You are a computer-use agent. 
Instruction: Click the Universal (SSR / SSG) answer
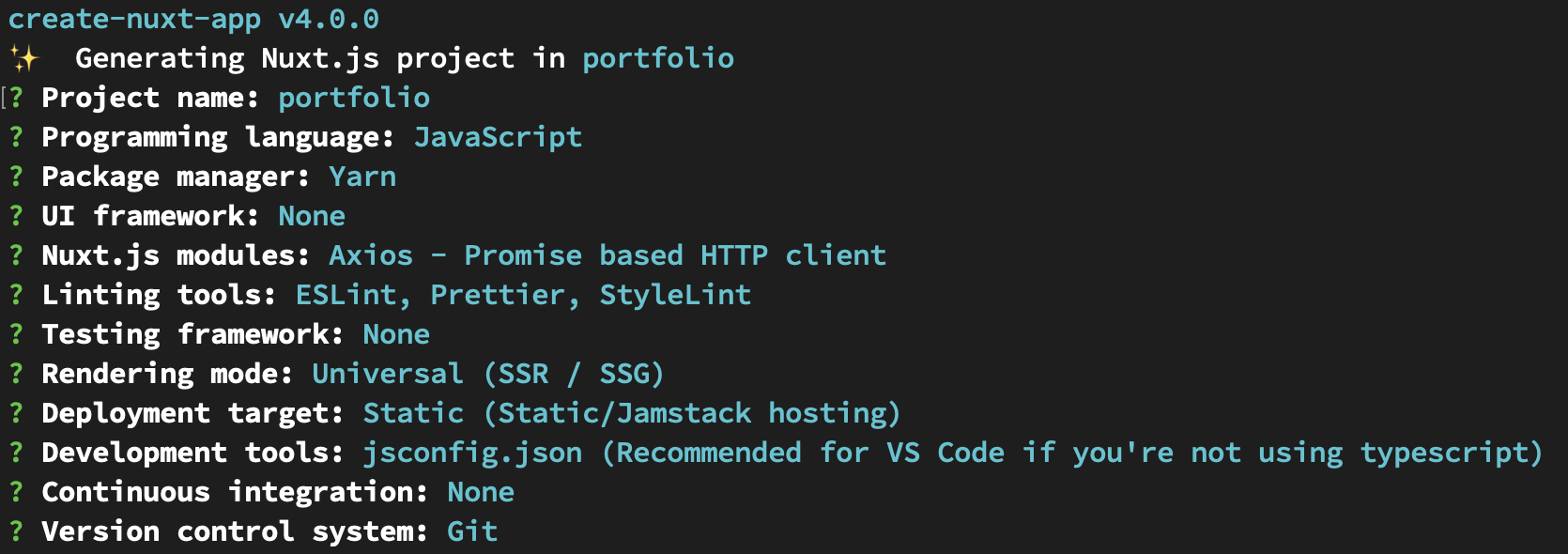[487, 374]
